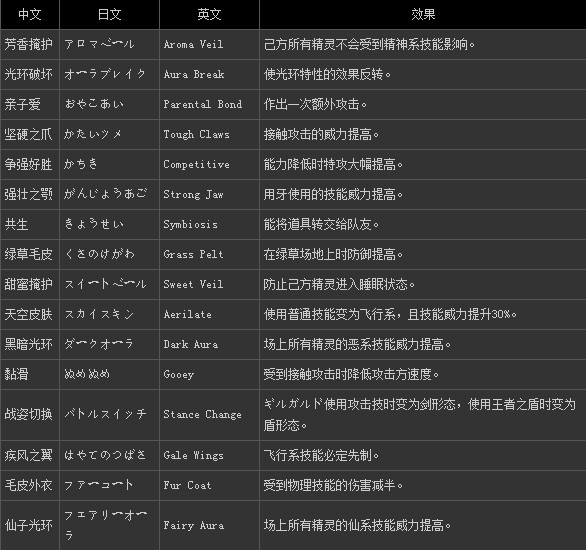Select the Gale Wings cell

[209, 455]
